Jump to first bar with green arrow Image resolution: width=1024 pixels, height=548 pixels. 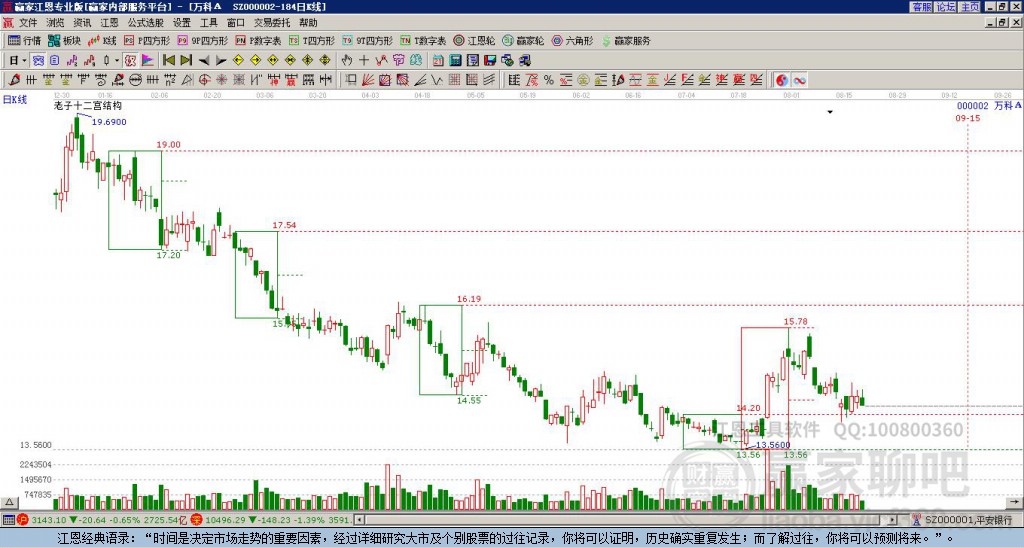[x=168, y=61]
